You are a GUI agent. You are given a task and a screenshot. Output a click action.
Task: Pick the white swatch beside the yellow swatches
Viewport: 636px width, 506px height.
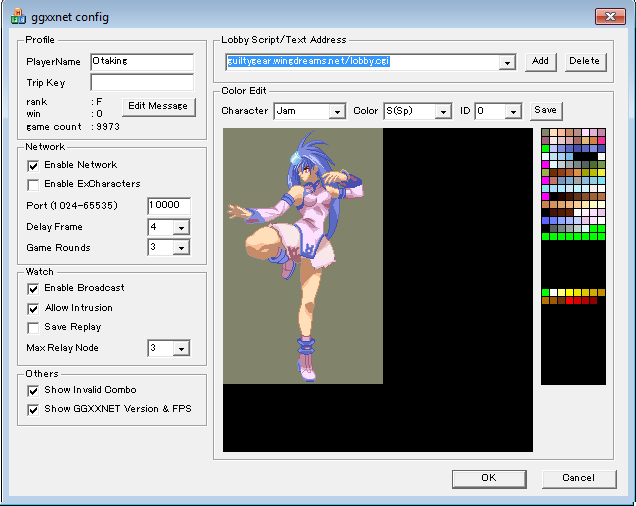pyautogui.click(x=554, y=293)
